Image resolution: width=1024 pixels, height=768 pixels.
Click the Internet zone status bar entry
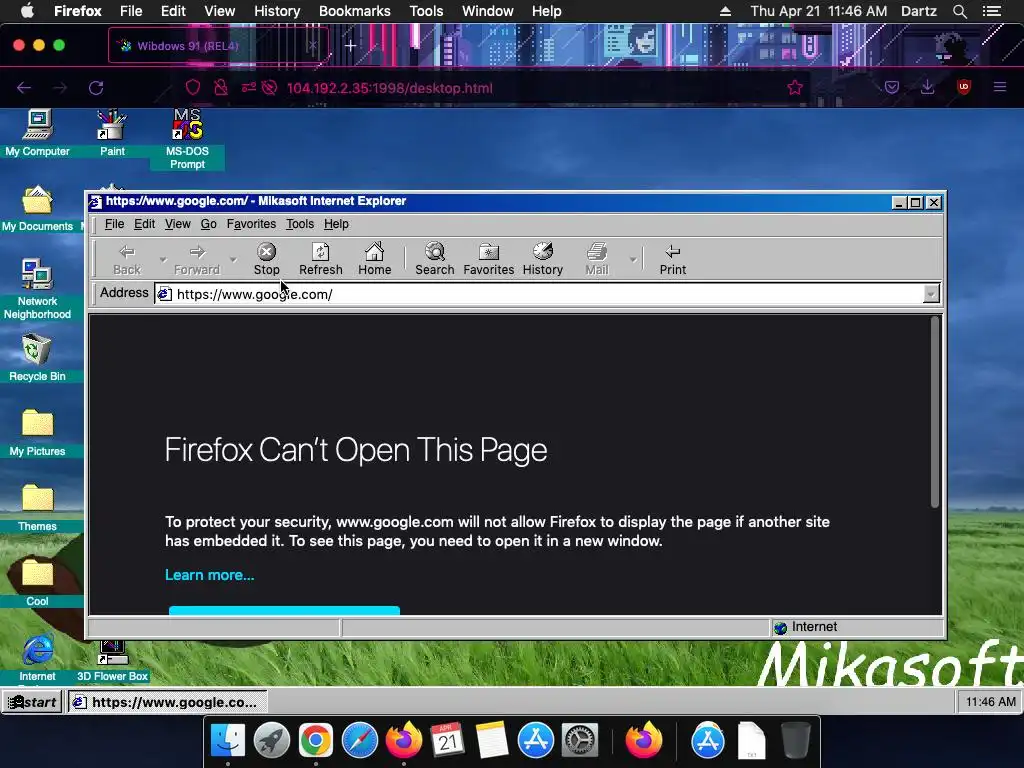click(x=857, y=628)
